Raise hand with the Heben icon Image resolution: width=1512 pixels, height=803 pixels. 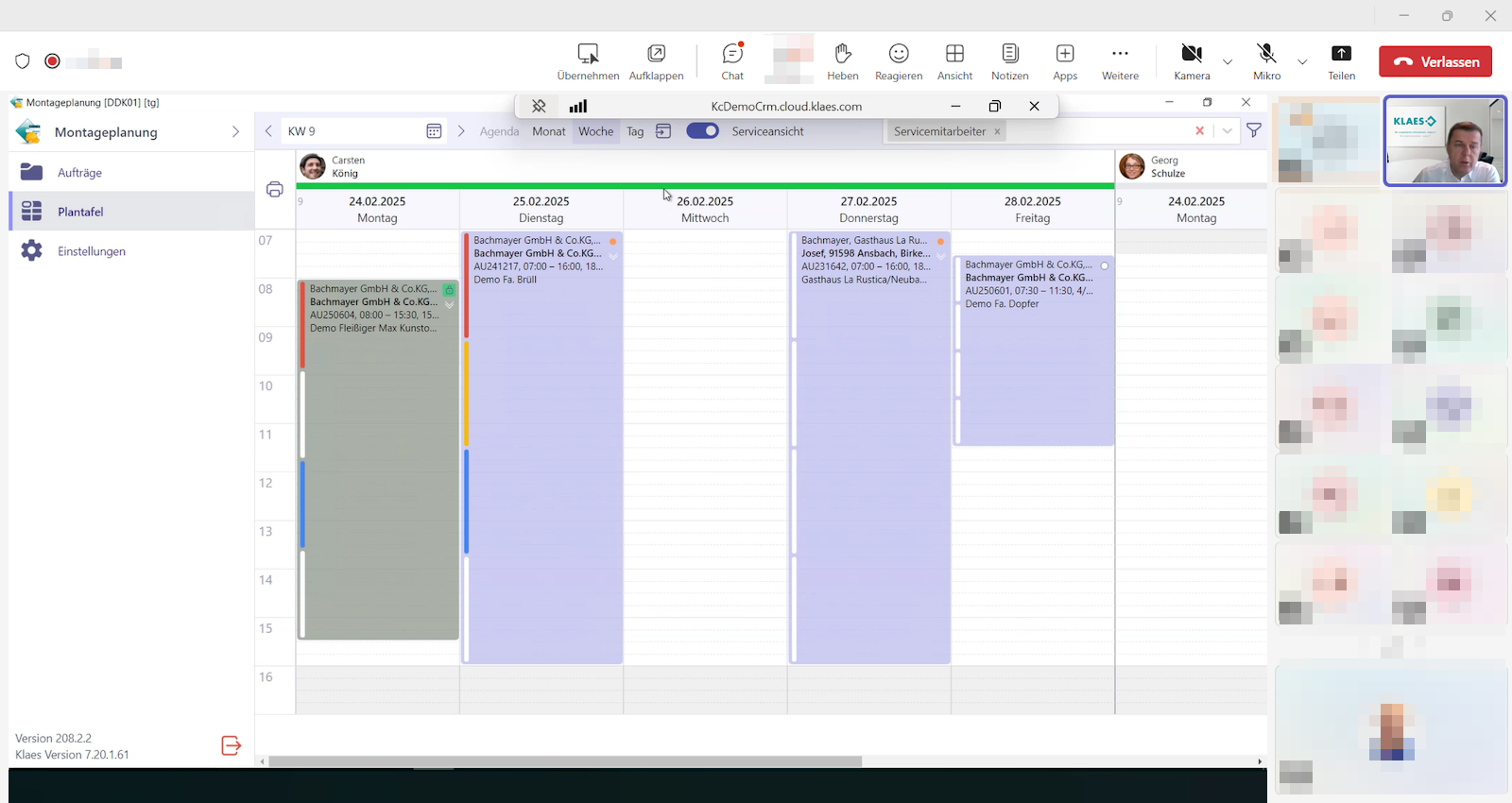(x=842, y=61)
